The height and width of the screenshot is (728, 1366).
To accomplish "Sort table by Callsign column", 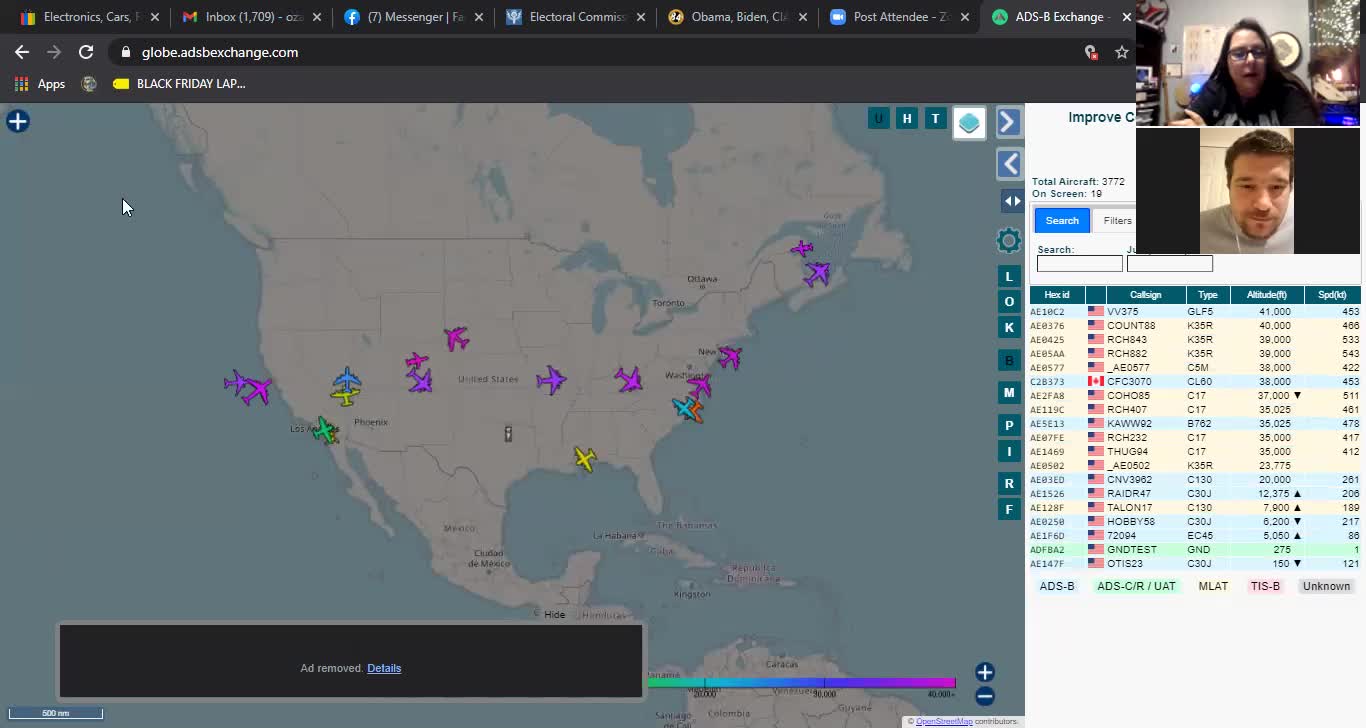I will tap(1145, 295).
